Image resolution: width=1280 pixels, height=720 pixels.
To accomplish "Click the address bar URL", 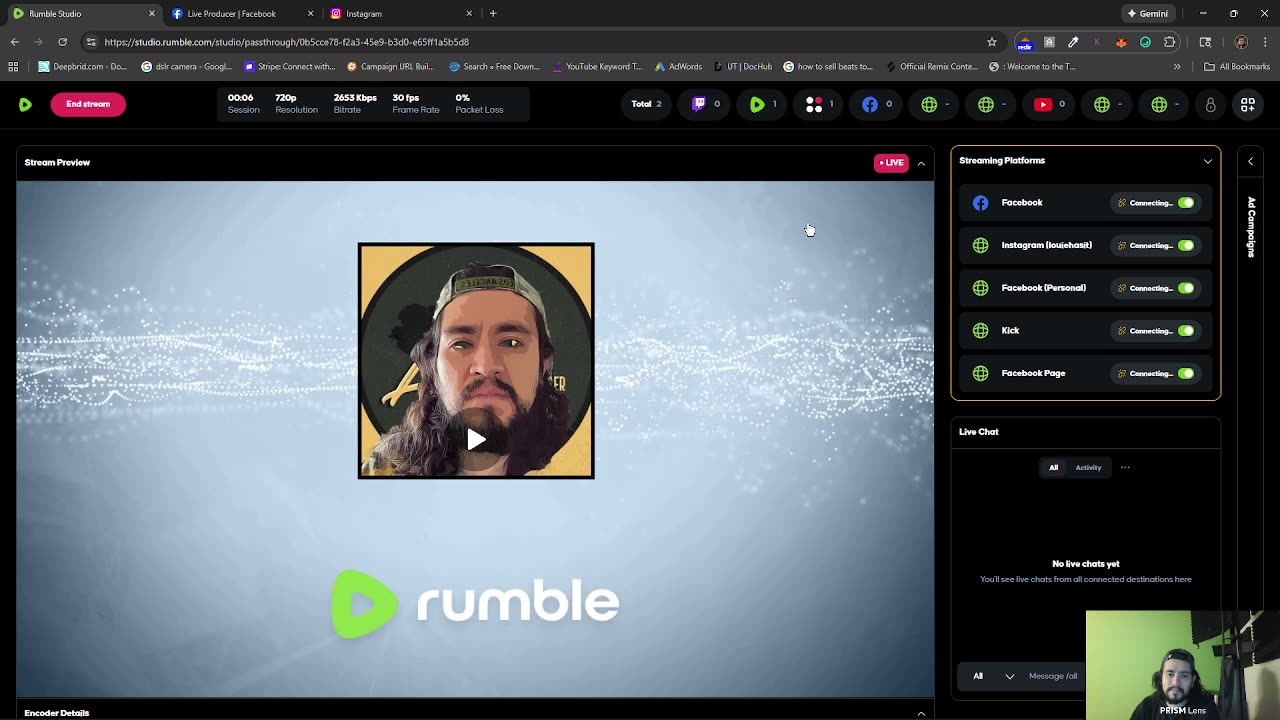I will [286, 42].
